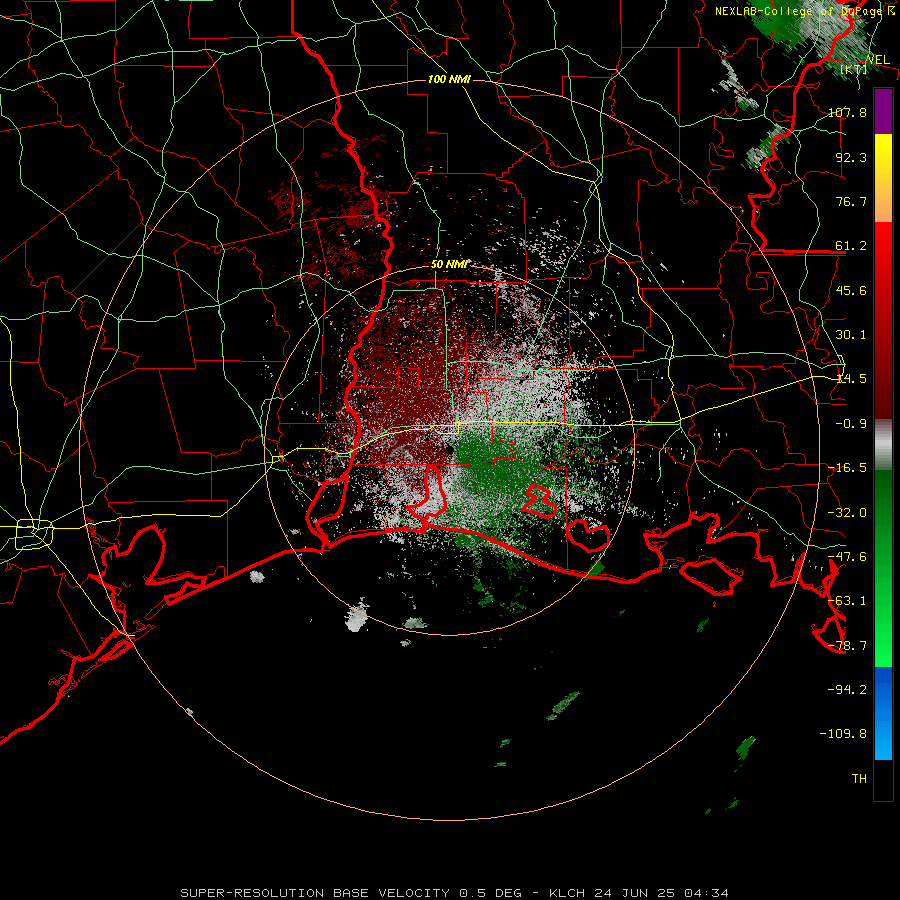900x900 pixels.
Task: Click the -63.1 value on the velocity scale
Action: coord(847,601)
